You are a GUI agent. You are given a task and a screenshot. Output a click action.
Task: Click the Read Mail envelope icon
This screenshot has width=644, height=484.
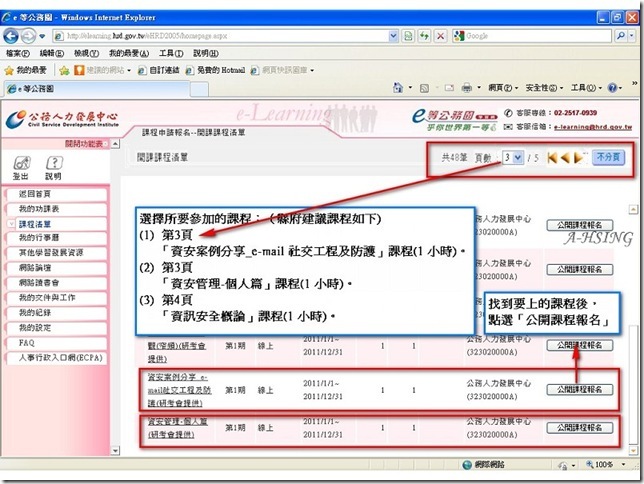(449, 88)
